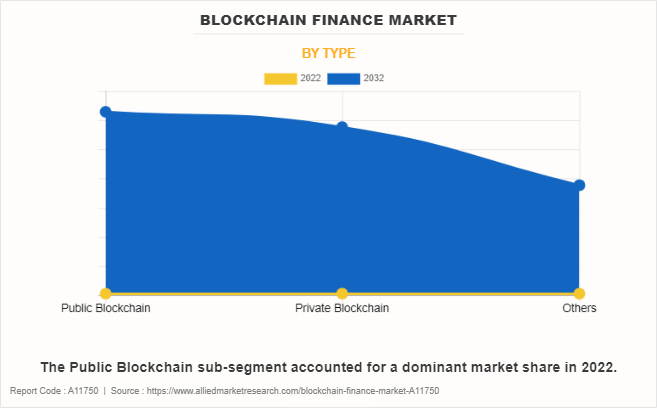Click the Others axis label
Screen dimensions: 657x408
tap(579, 308)
